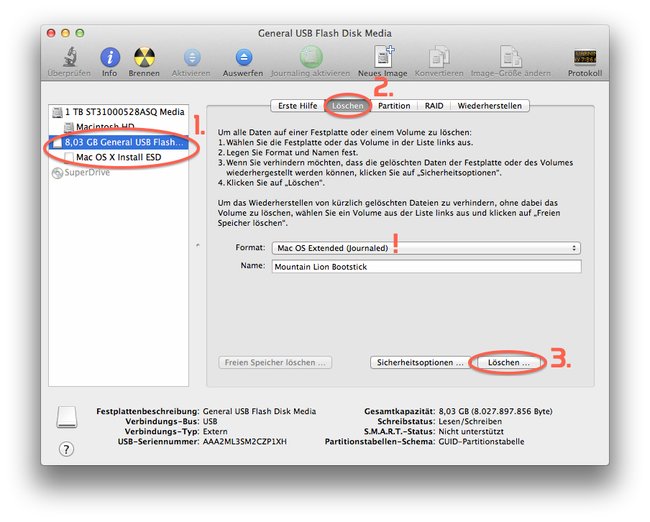Viewport: 650px width, 522px height.
Task: Click the sidebar divider handle
Action: pos(198,245)
